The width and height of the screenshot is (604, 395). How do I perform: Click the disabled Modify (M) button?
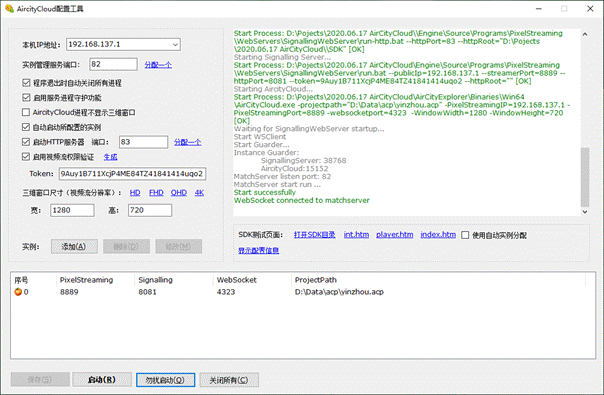(178, 247)
